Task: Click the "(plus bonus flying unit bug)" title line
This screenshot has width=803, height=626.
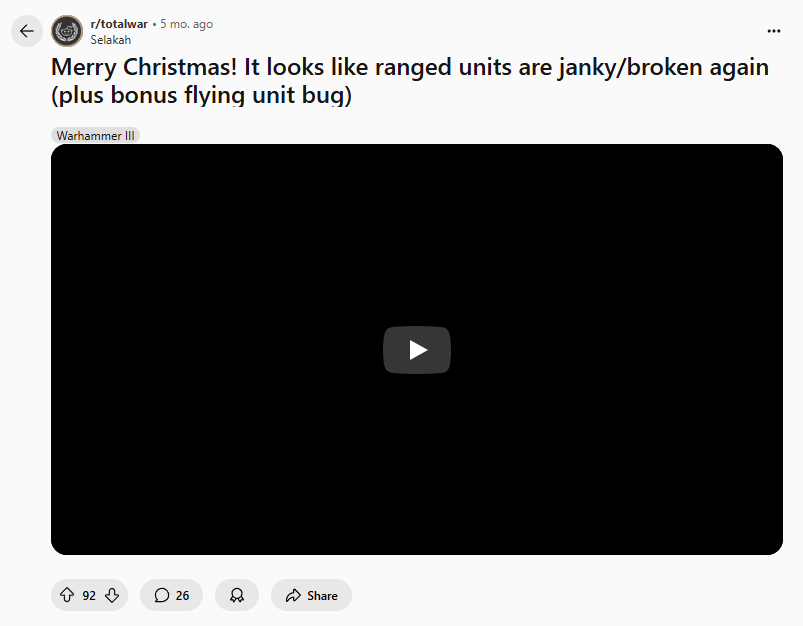Action: click(x=201, y=95)
